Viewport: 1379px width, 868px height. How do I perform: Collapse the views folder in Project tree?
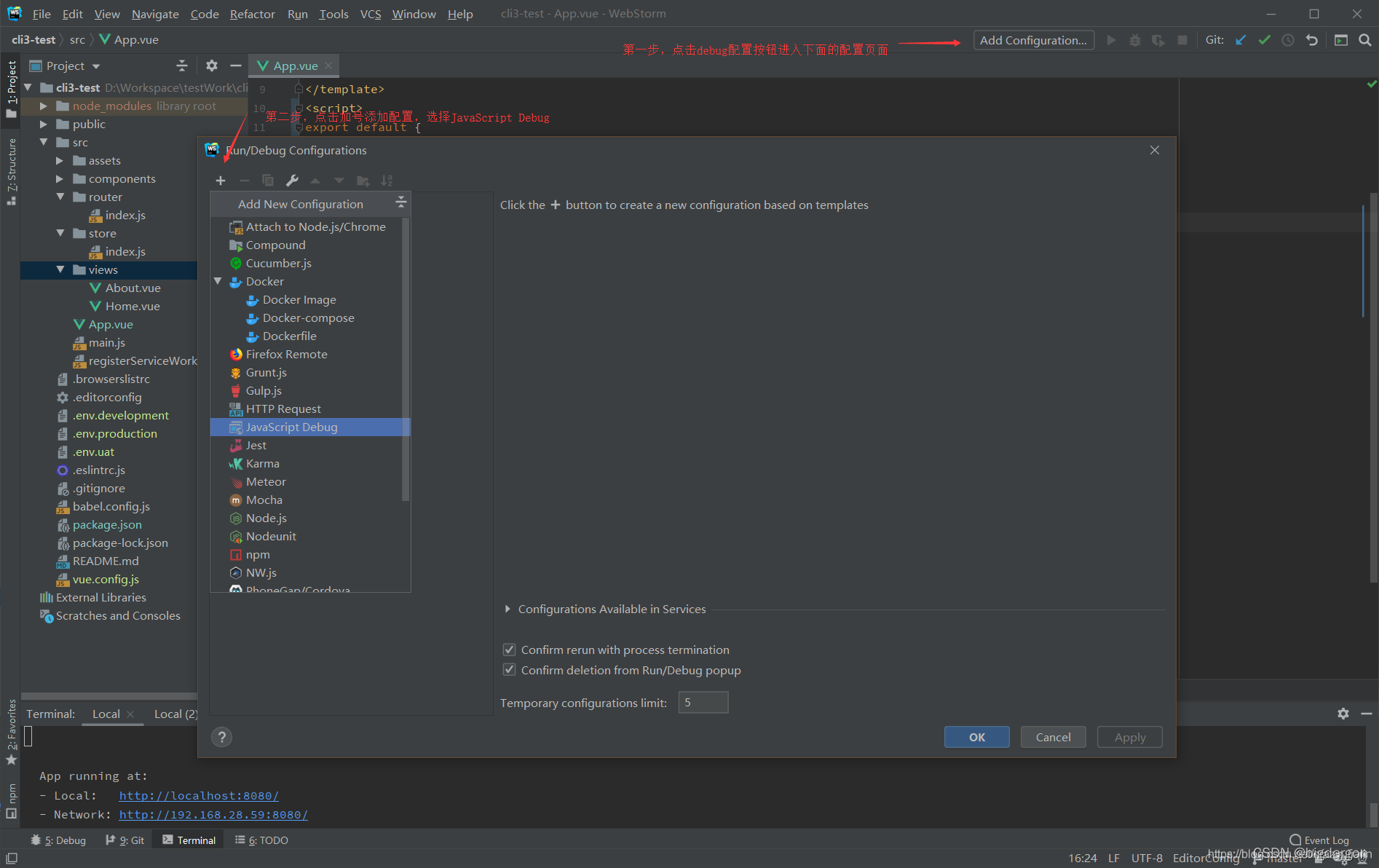point(61,269)
